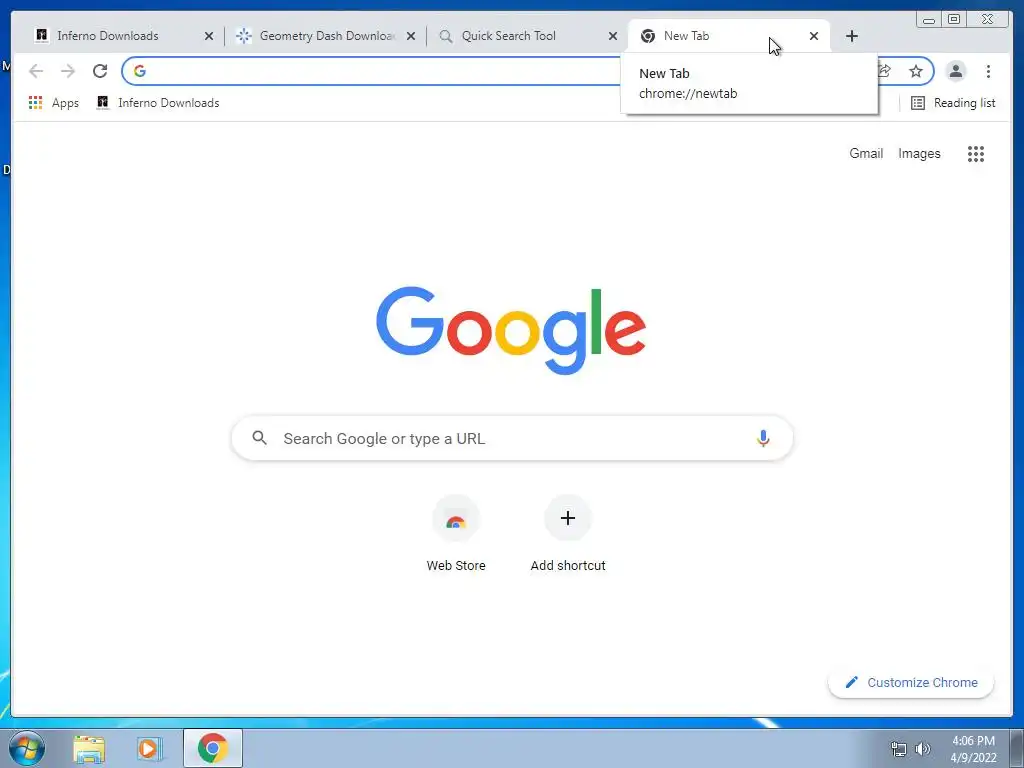Close the Geometry Dash Download tab
Screen dimensions: 1024x768
pos(411,36)
